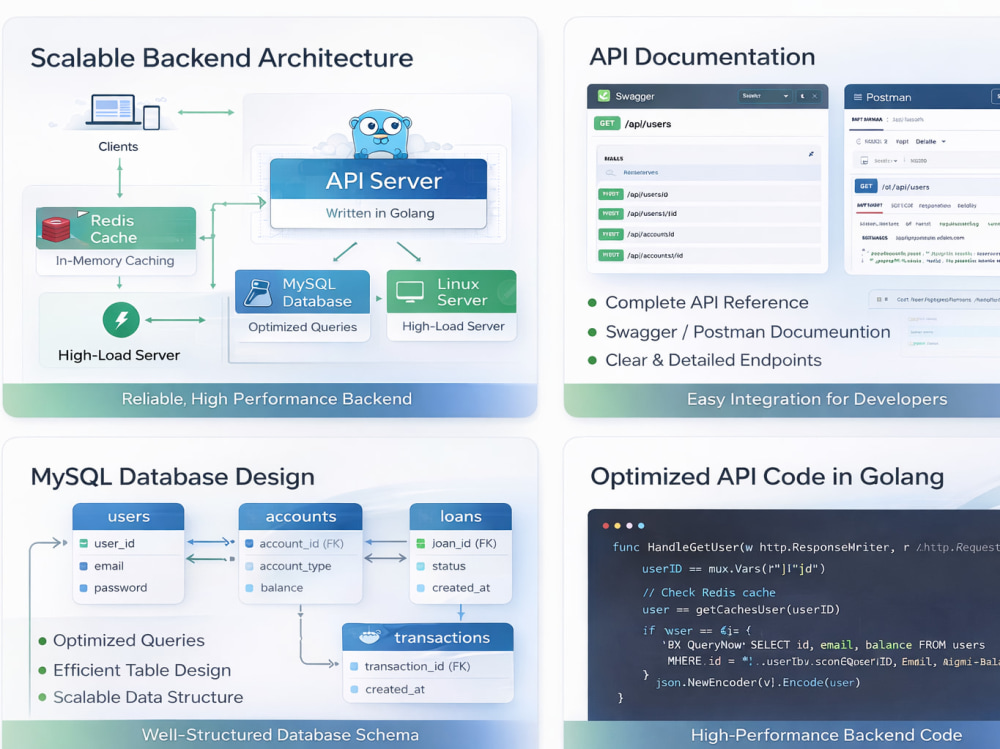Open the dropdown in the Swagger header
Image resolution: width=1000 pixels, height=749 pixels.
[x=765, y=96]
